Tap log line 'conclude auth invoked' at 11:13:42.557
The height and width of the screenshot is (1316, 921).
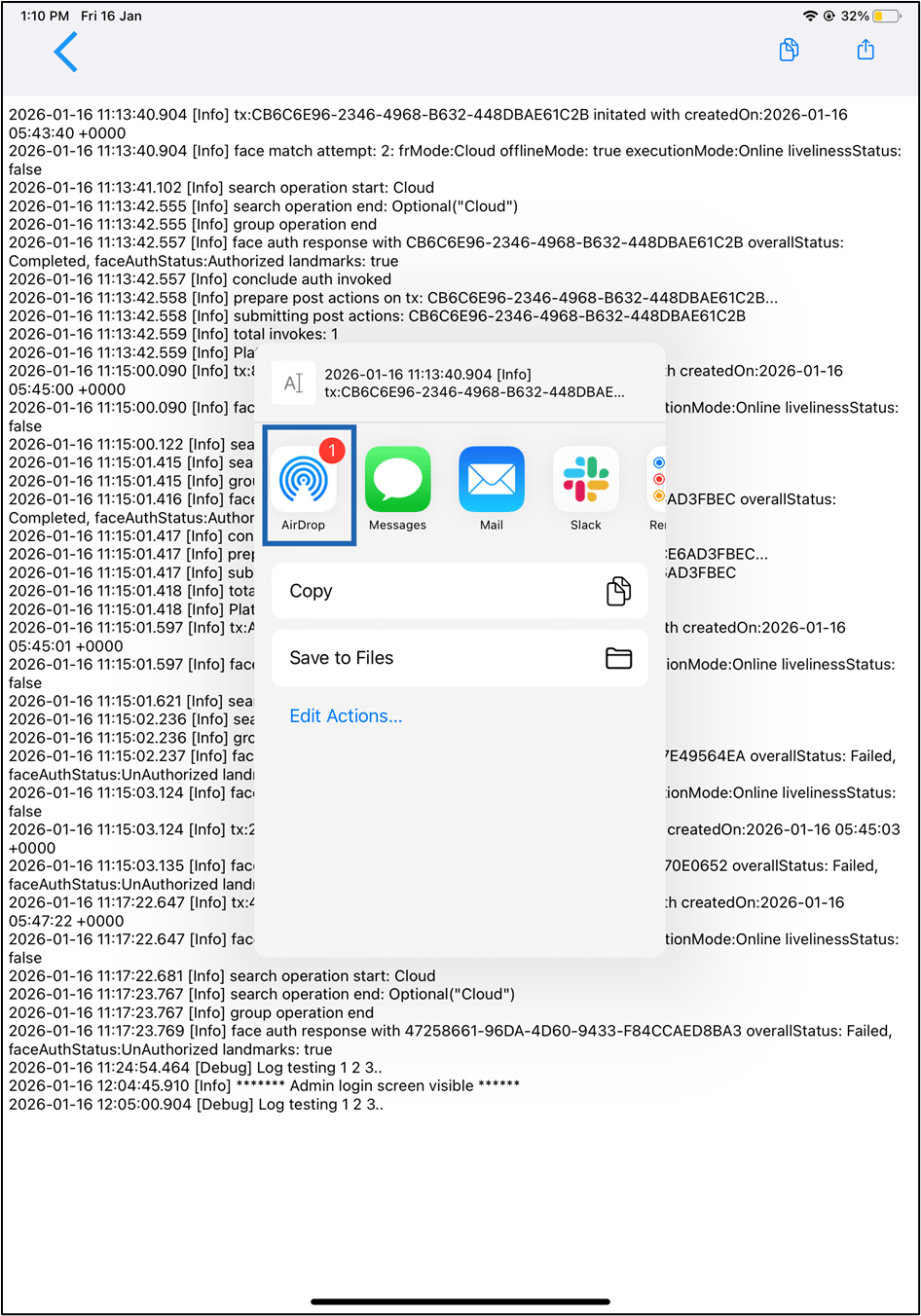201,279
